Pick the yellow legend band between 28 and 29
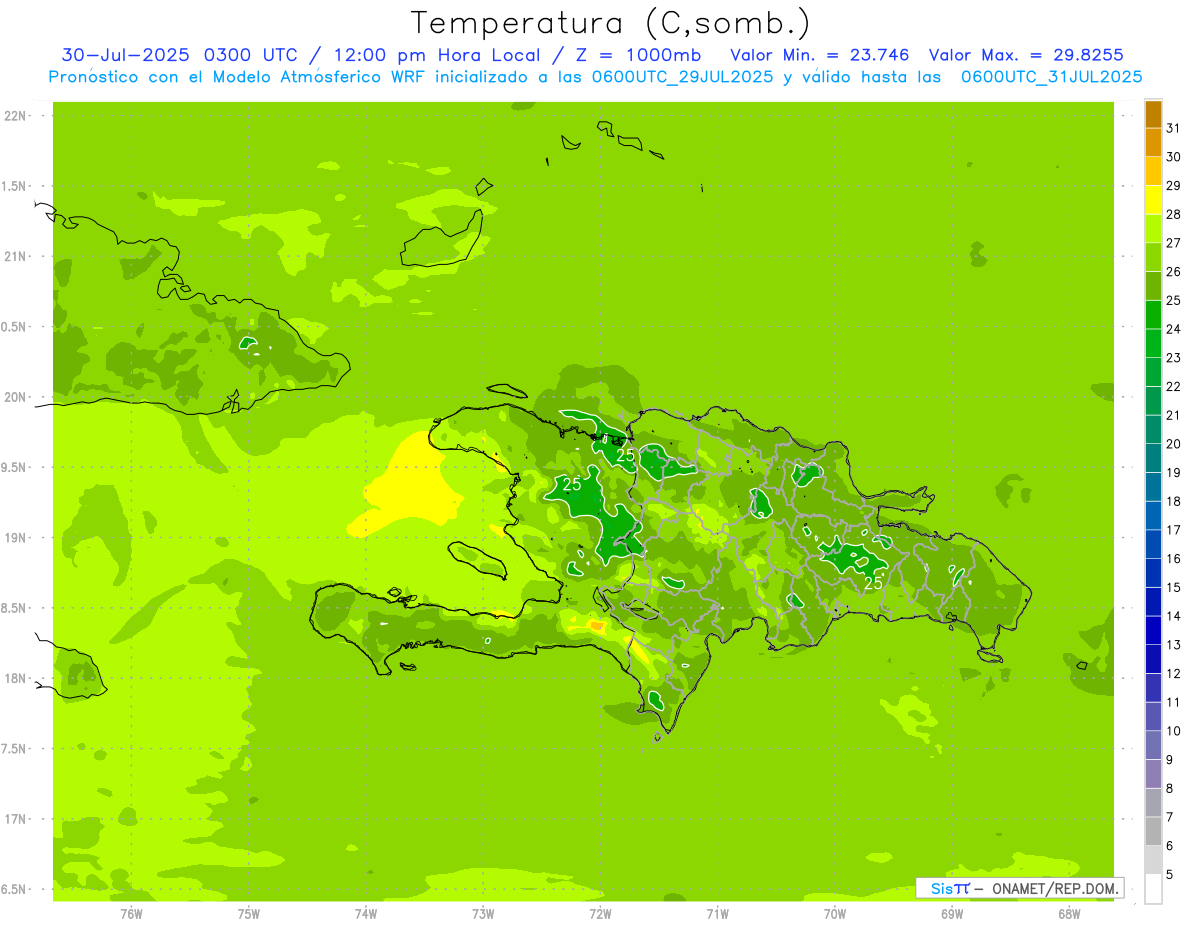The image size is (1200, 927). point(1153,200)
